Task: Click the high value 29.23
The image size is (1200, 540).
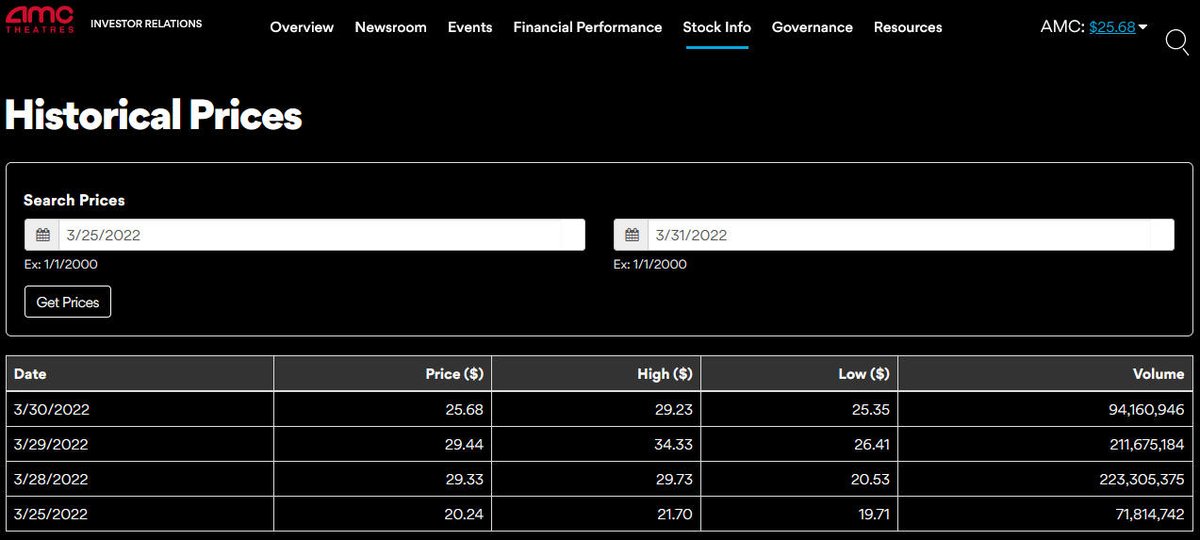Action: (x=673, y=409)
